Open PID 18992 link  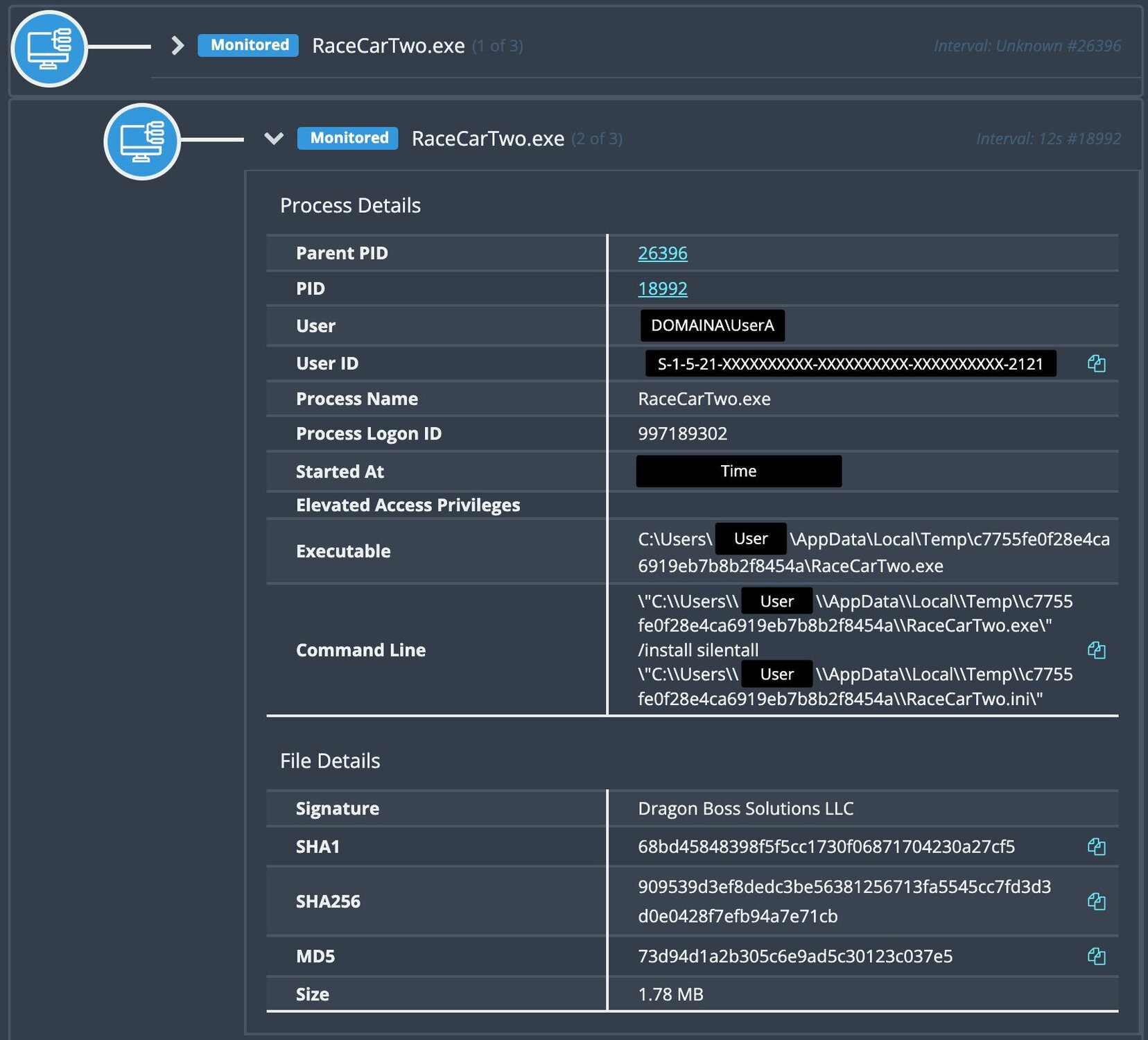coord(662,288)
